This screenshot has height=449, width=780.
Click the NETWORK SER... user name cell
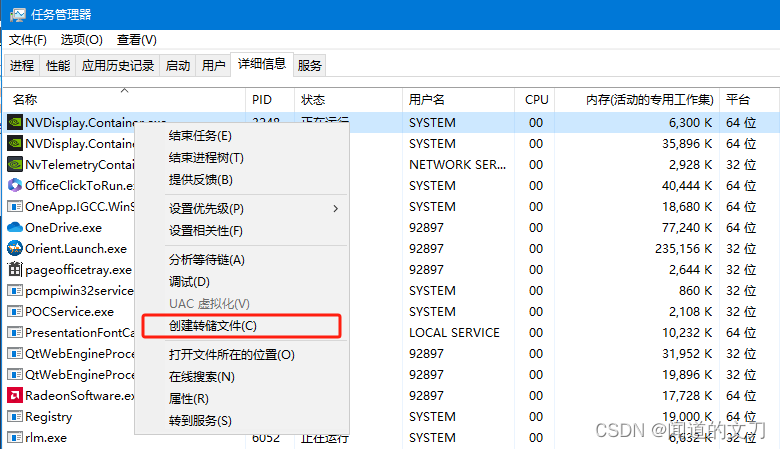click(x=458, y=164)
